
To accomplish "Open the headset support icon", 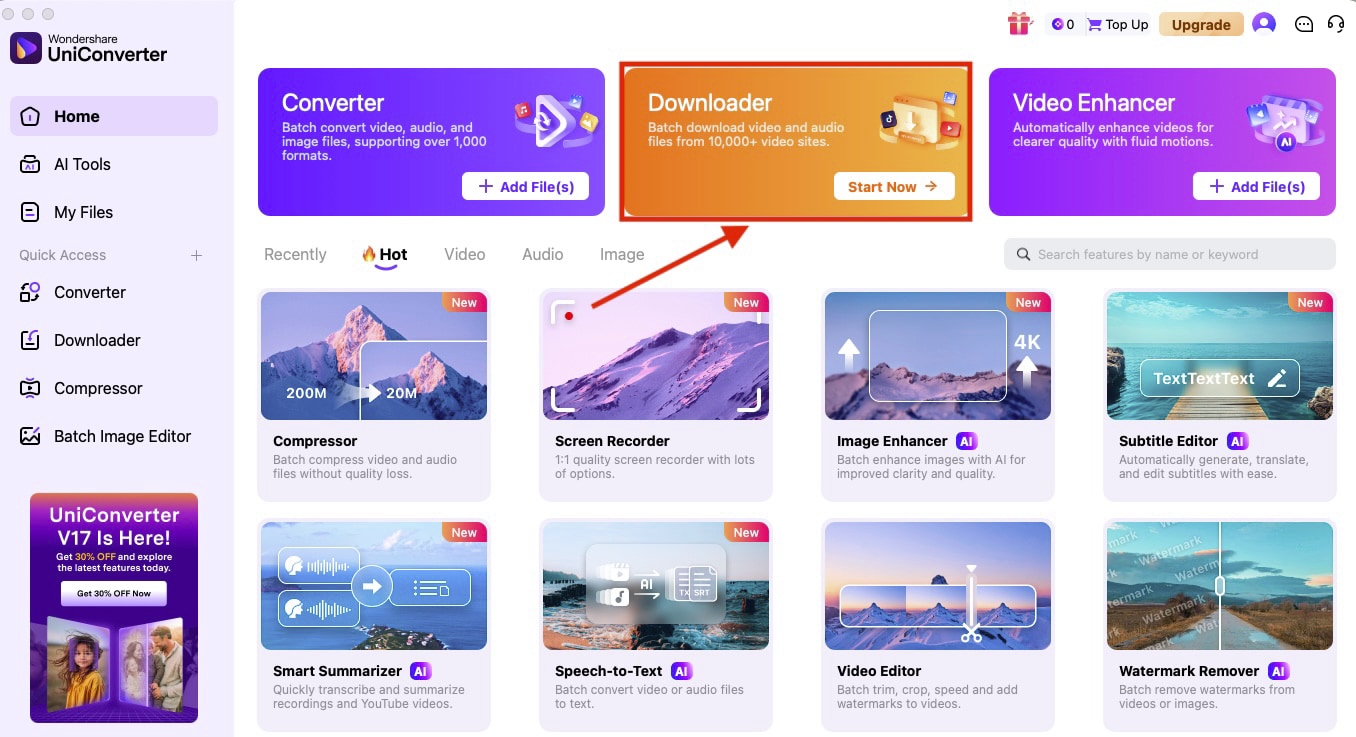I will click(1335, 24).
